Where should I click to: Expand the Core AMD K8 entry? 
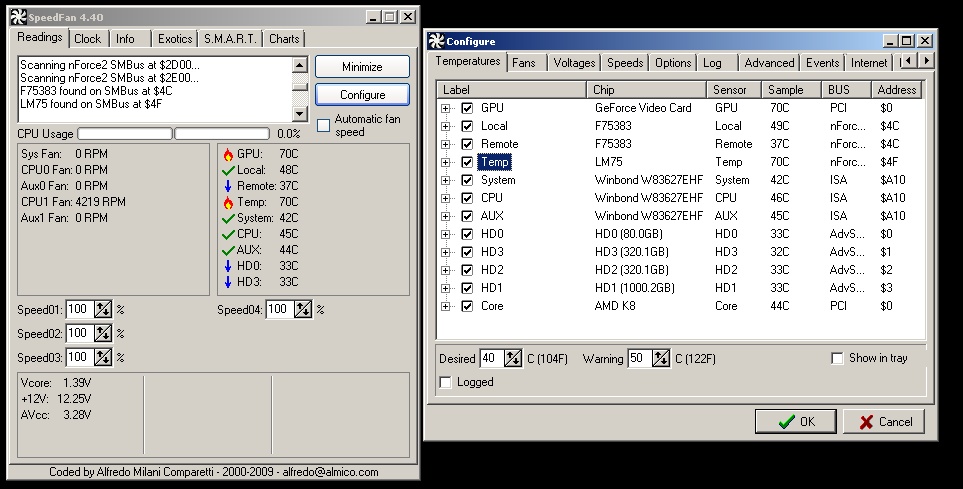(x=445, y=306)
